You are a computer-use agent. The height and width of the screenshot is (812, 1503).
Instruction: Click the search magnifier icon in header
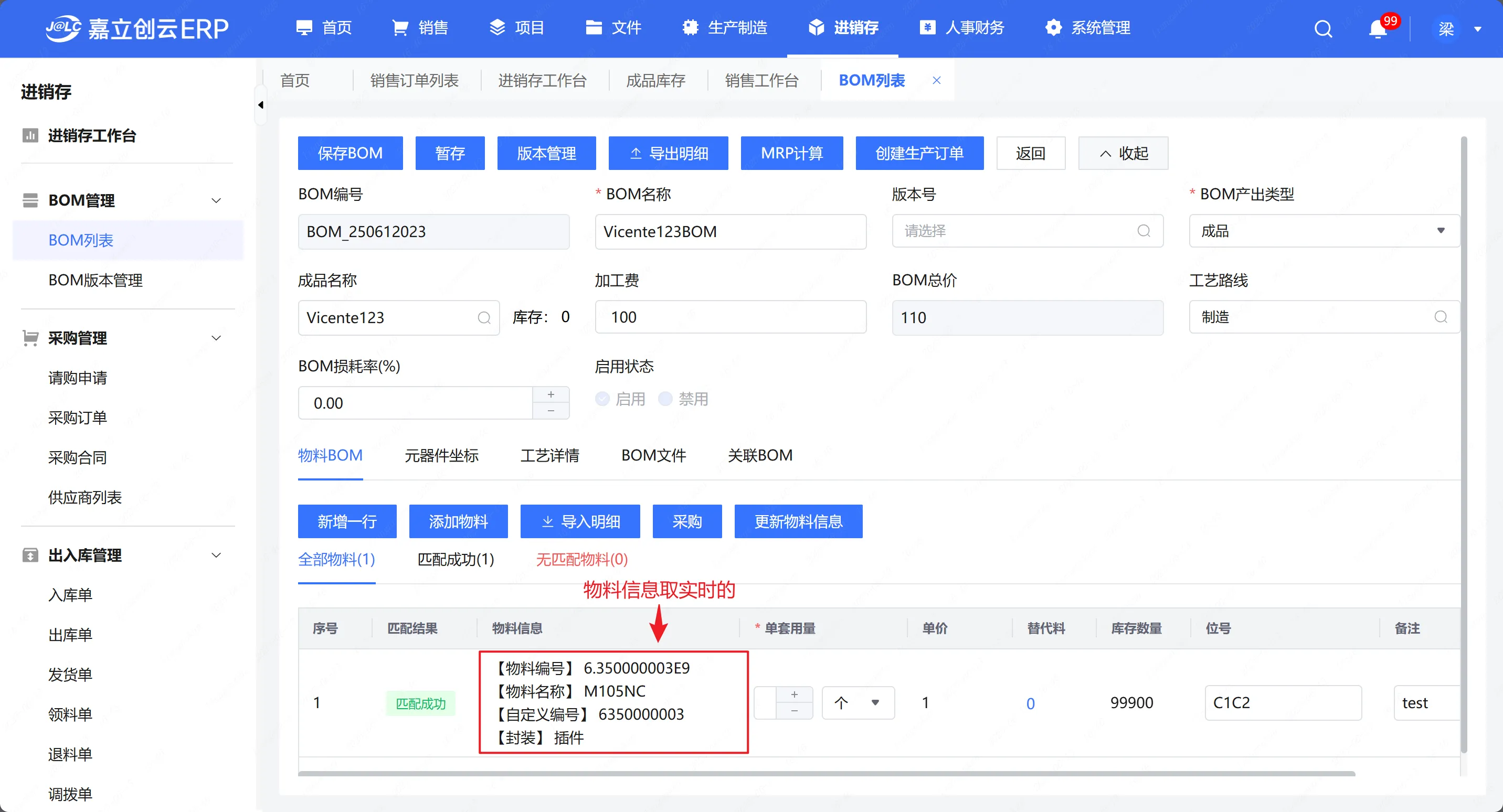point(1322,28)
